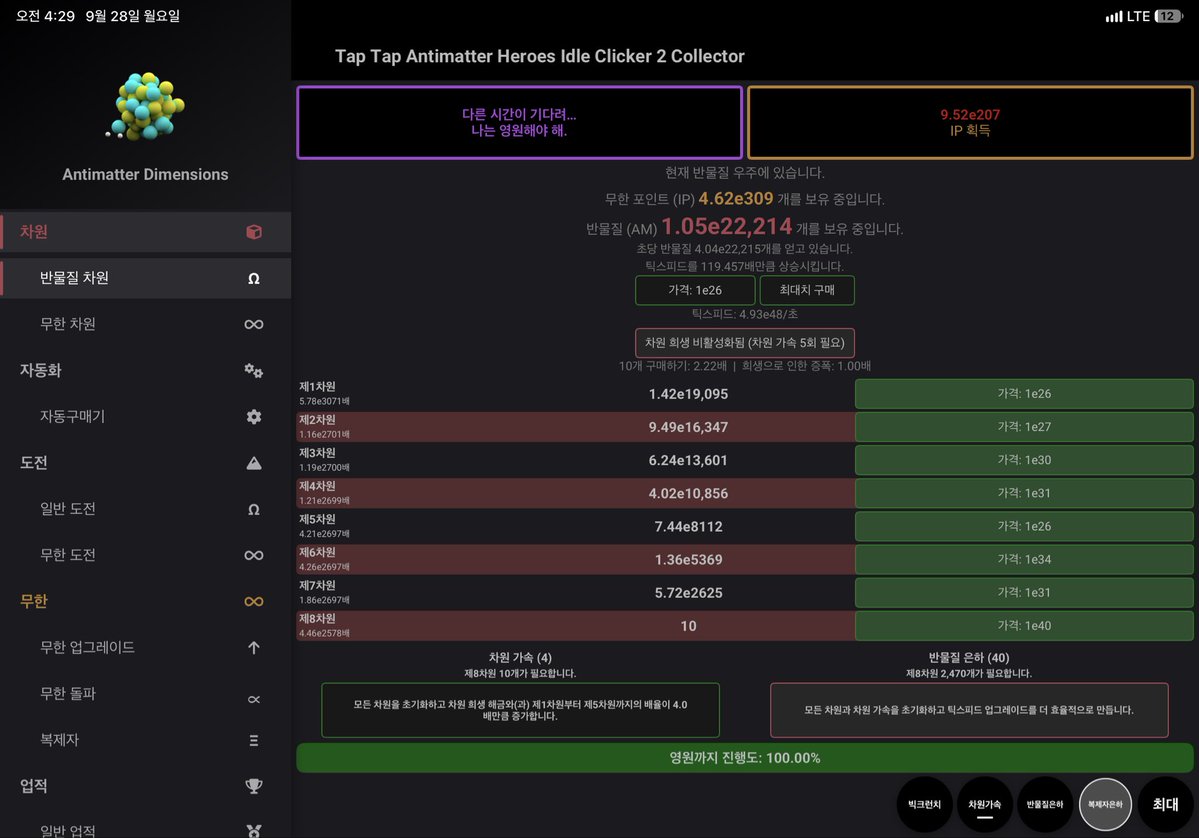
Task: Buy 제5차원 for 가격 1e26
Action: pyautogui.click(x=1024, y=526)
